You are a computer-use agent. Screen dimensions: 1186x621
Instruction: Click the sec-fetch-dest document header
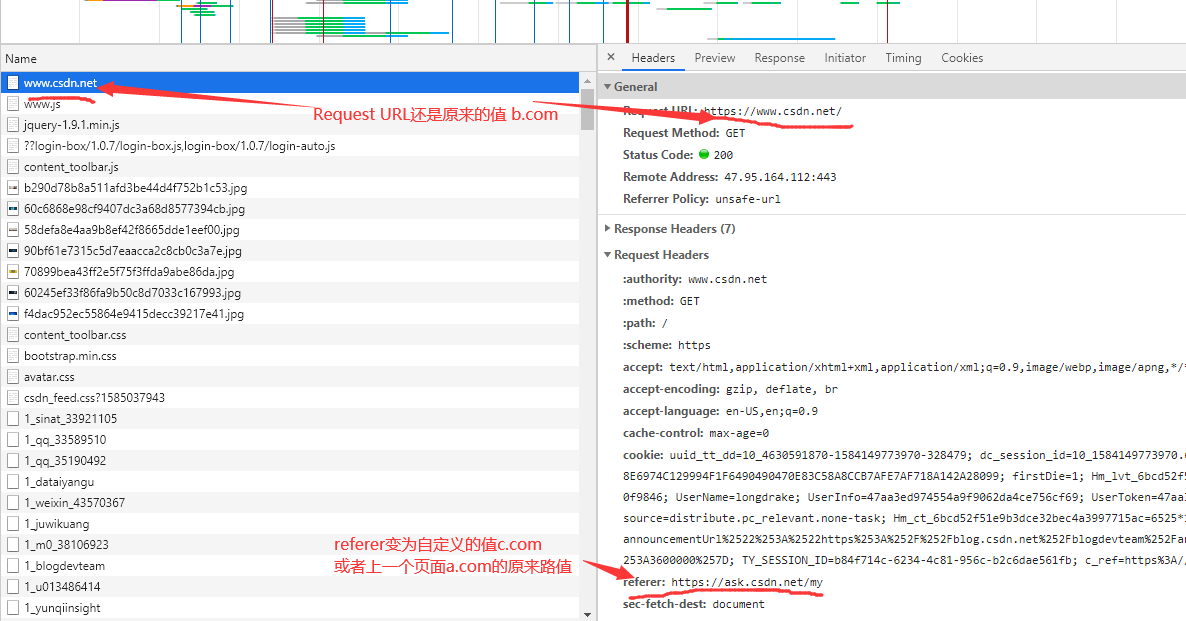click(694, 604)
